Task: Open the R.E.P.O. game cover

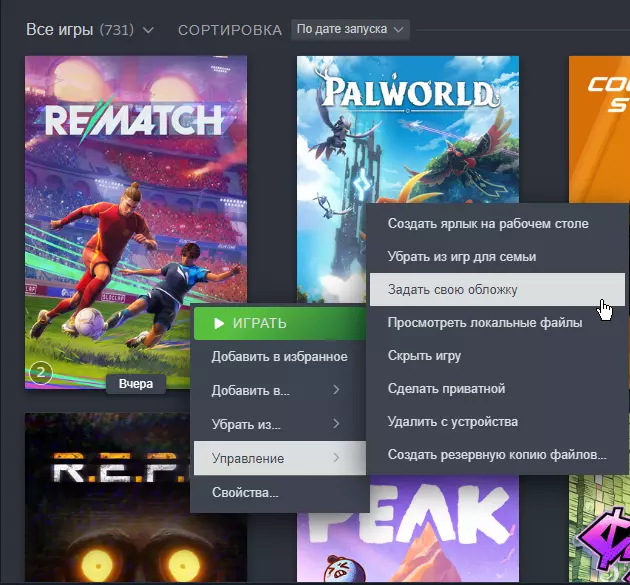Action: click(107, 497)
